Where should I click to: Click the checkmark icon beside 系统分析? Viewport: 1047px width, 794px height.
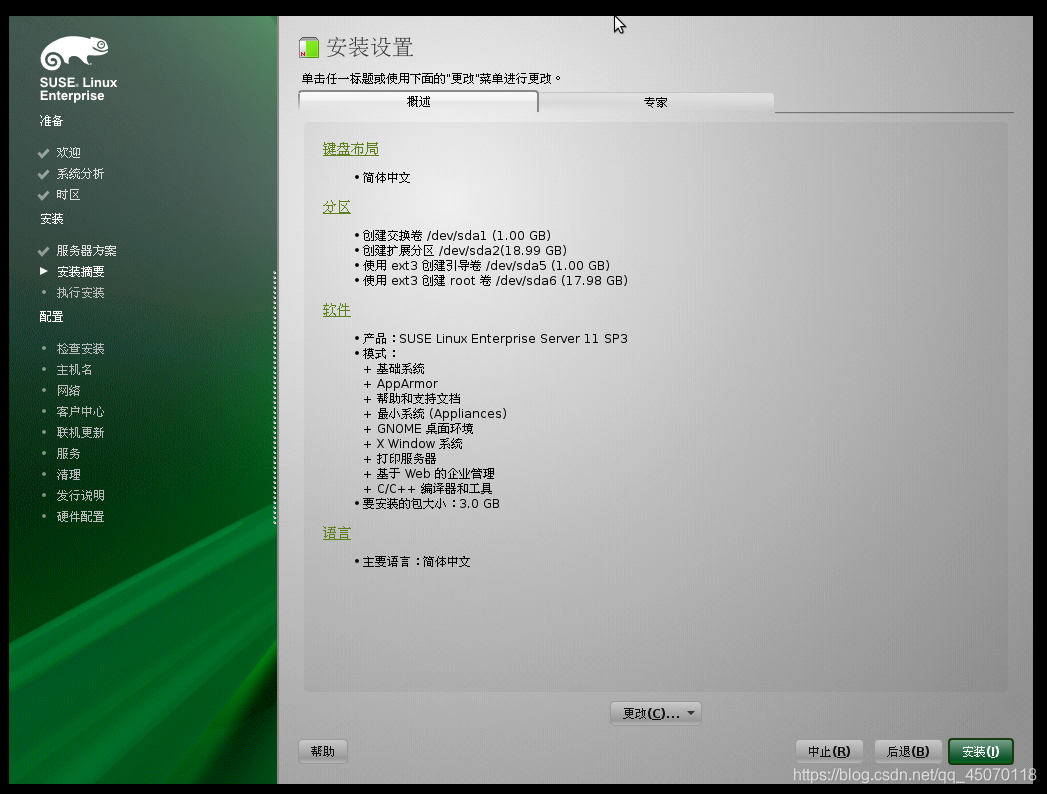point(43,174)
